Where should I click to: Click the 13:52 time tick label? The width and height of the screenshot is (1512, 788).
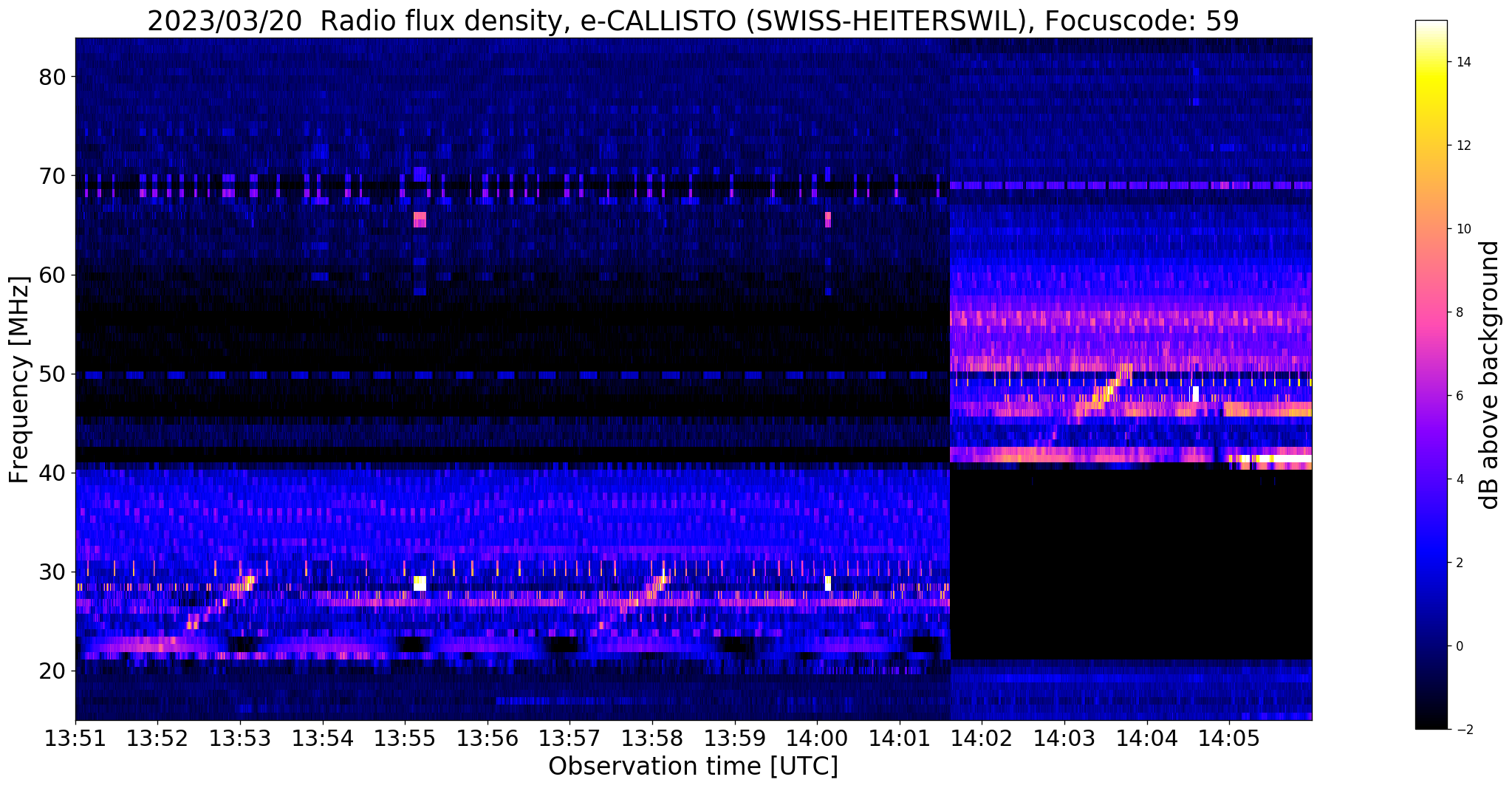pyautogui.click(x=157, y=739)
